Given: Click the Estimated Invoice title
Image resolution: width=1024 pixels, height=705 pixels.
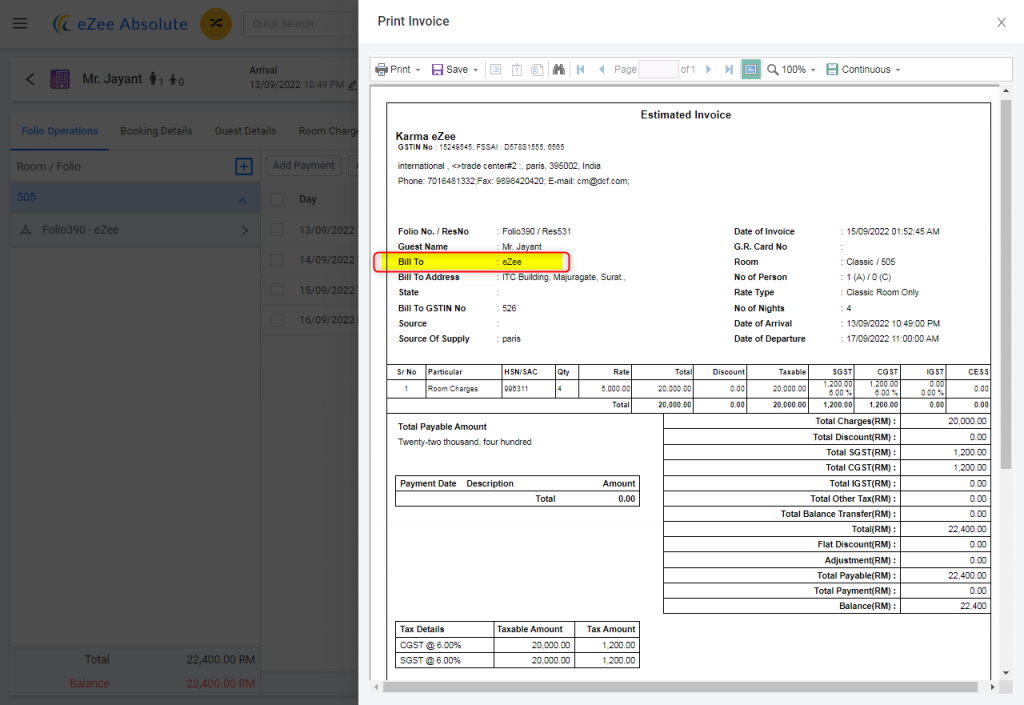Looking at the screenshot, I should (686, 115).
